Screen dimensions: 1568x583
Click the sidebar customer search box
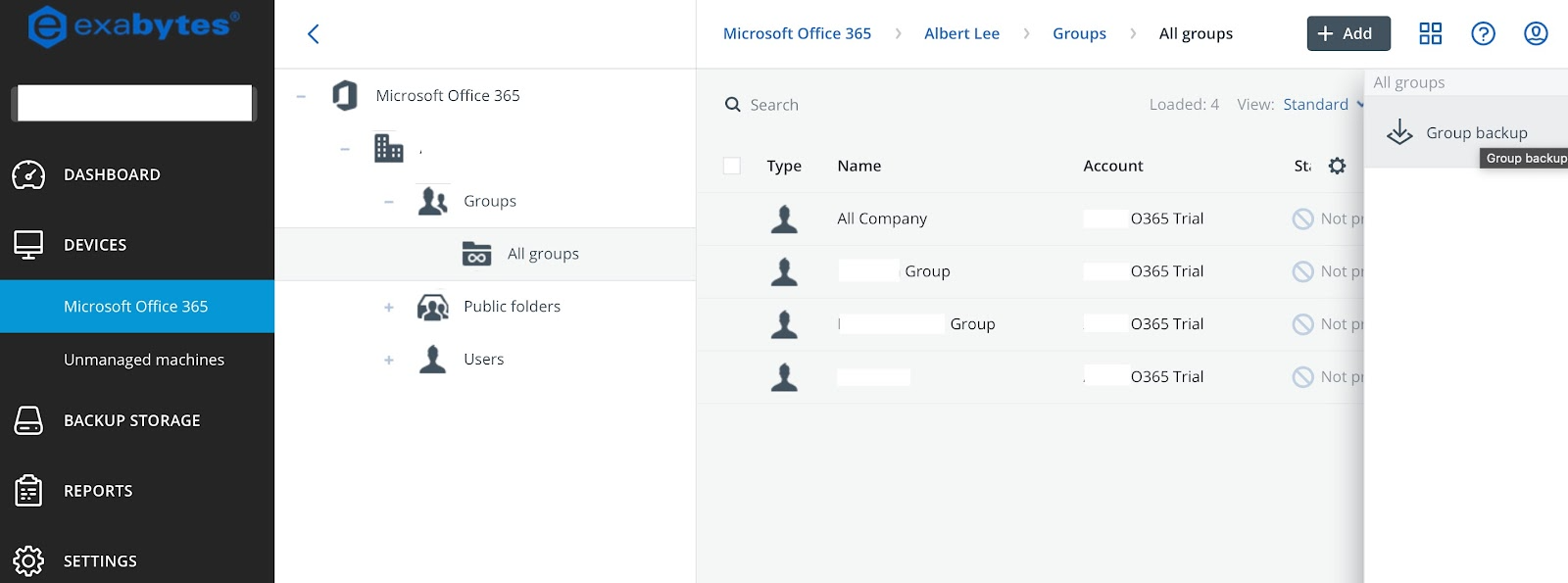point(134,103)
